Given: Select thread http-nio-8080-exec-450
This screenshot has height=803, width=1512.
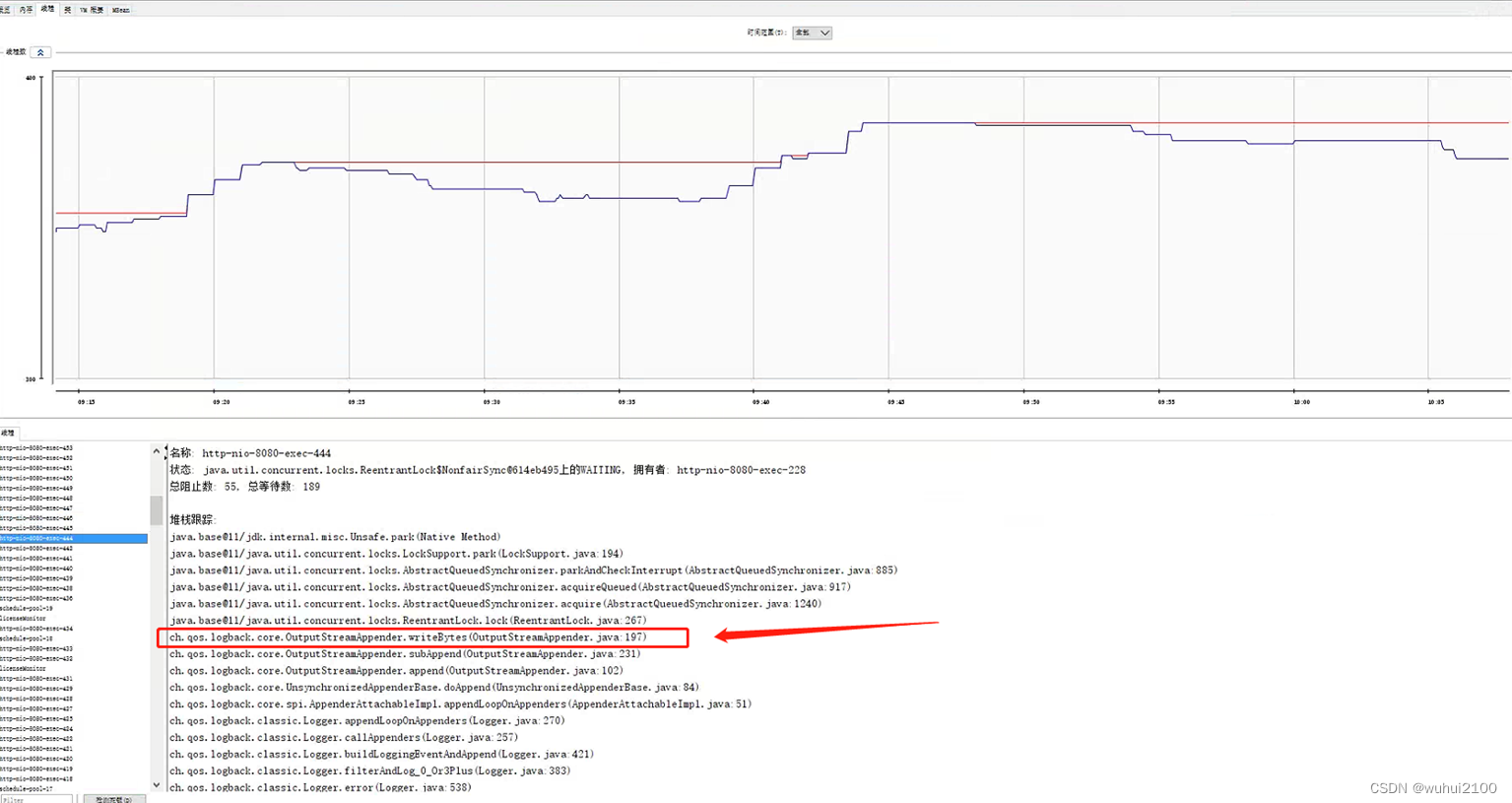Looking at the screenshot, I should 36,478.
